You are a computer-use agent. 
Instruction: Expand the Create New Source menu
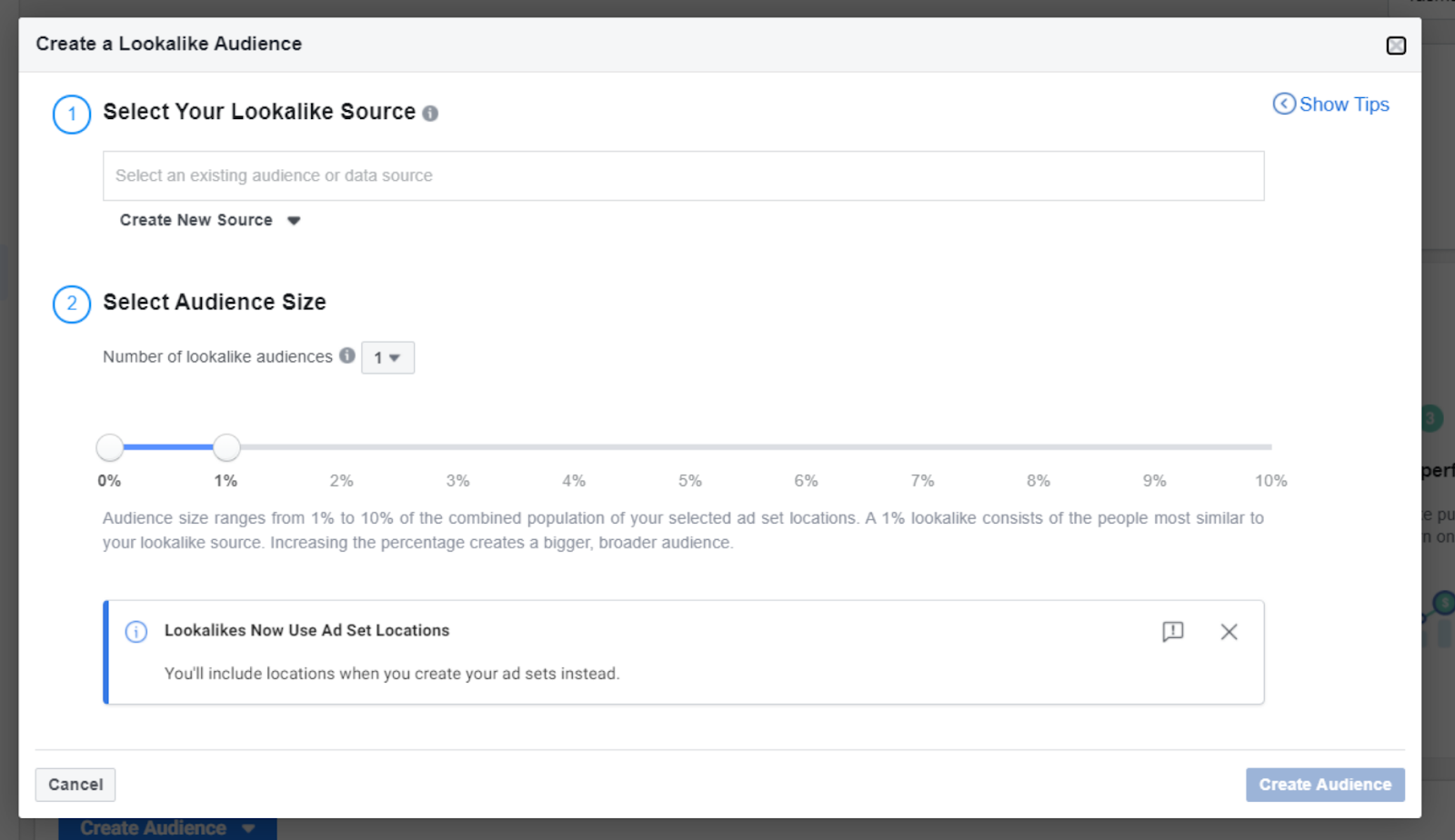(x=207, y=219)
